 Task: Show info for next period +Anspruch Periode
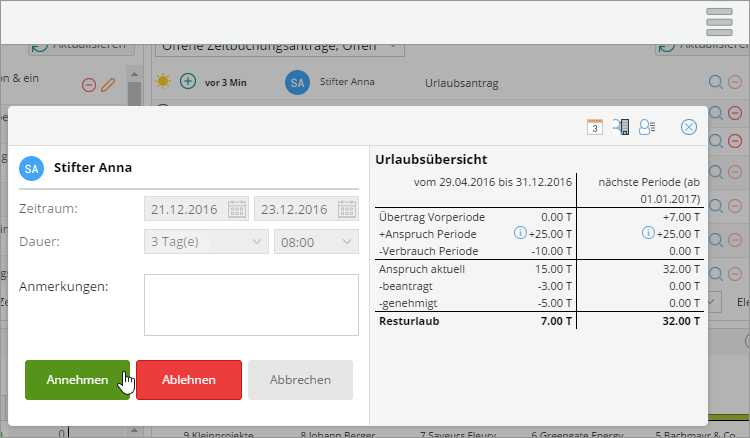(x=648, y=233)
